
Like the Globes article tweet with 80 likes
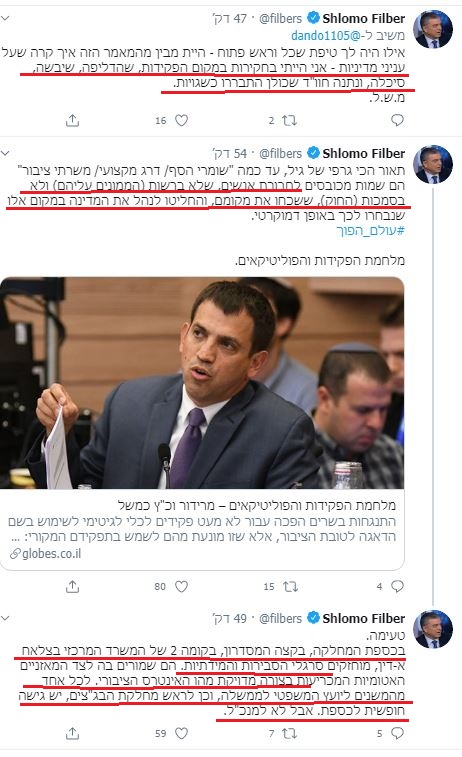tap(182, 587)
